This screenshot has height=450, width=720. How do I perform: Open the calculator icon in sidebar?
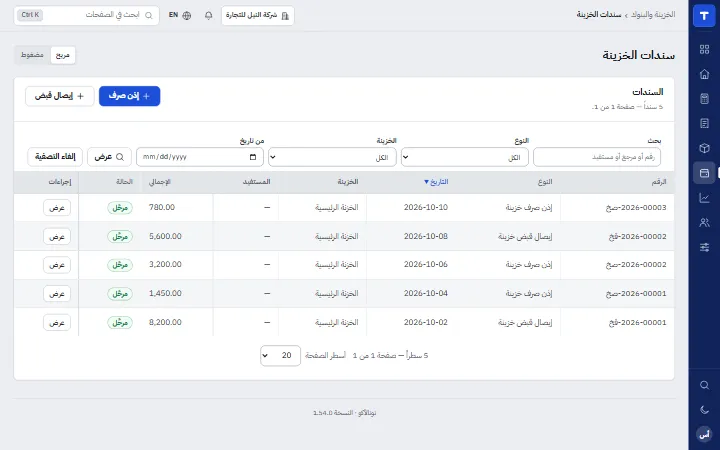(x=704, y=99)
